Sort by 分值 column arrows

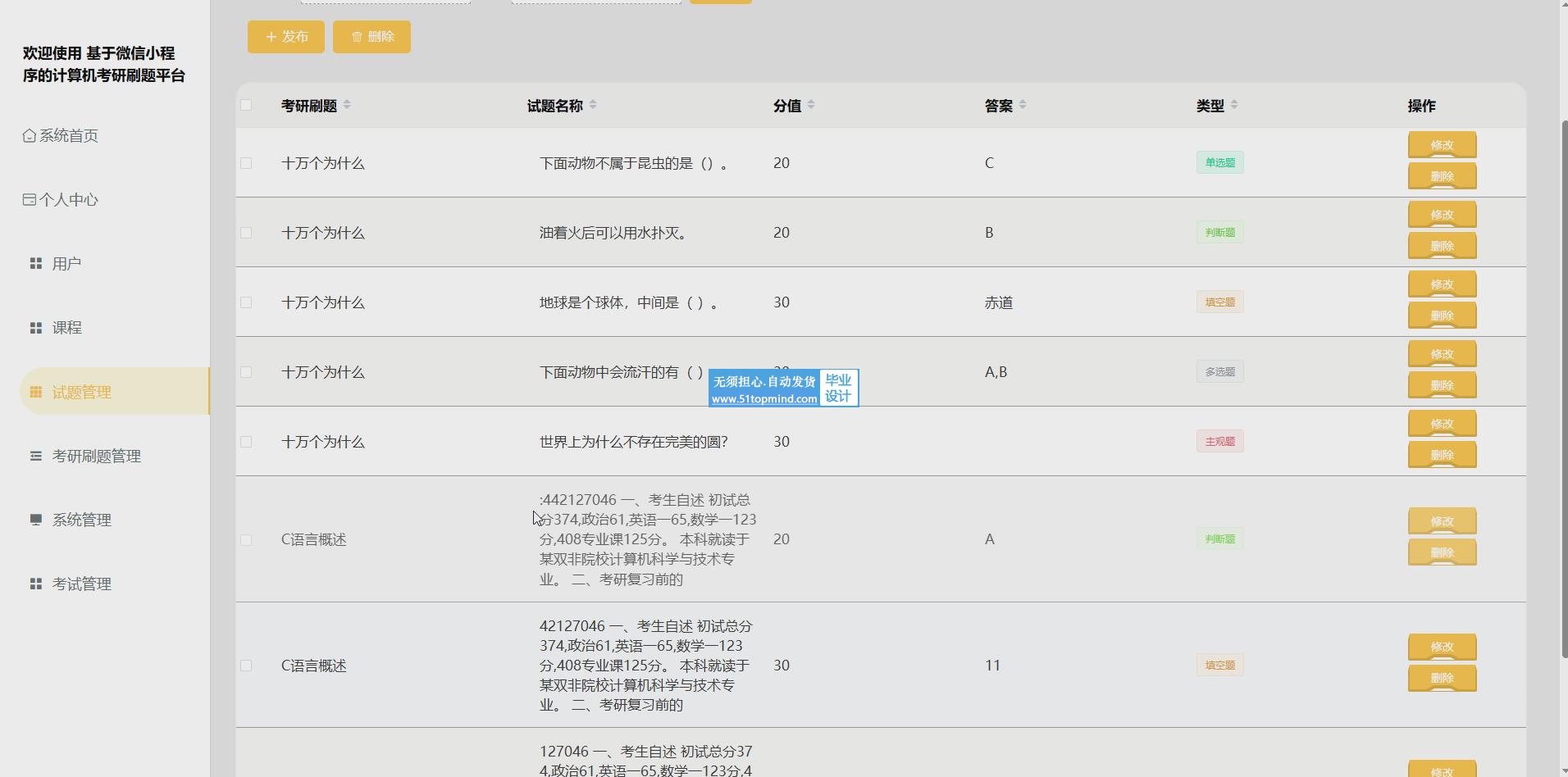811,105
